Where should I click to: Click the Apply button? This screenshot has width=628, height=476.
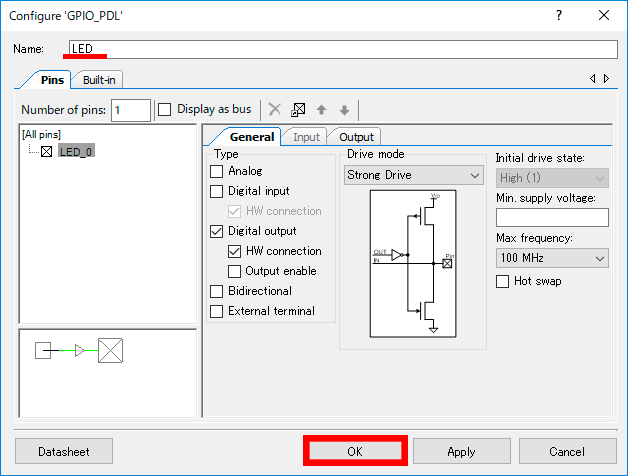click(461, 452)
